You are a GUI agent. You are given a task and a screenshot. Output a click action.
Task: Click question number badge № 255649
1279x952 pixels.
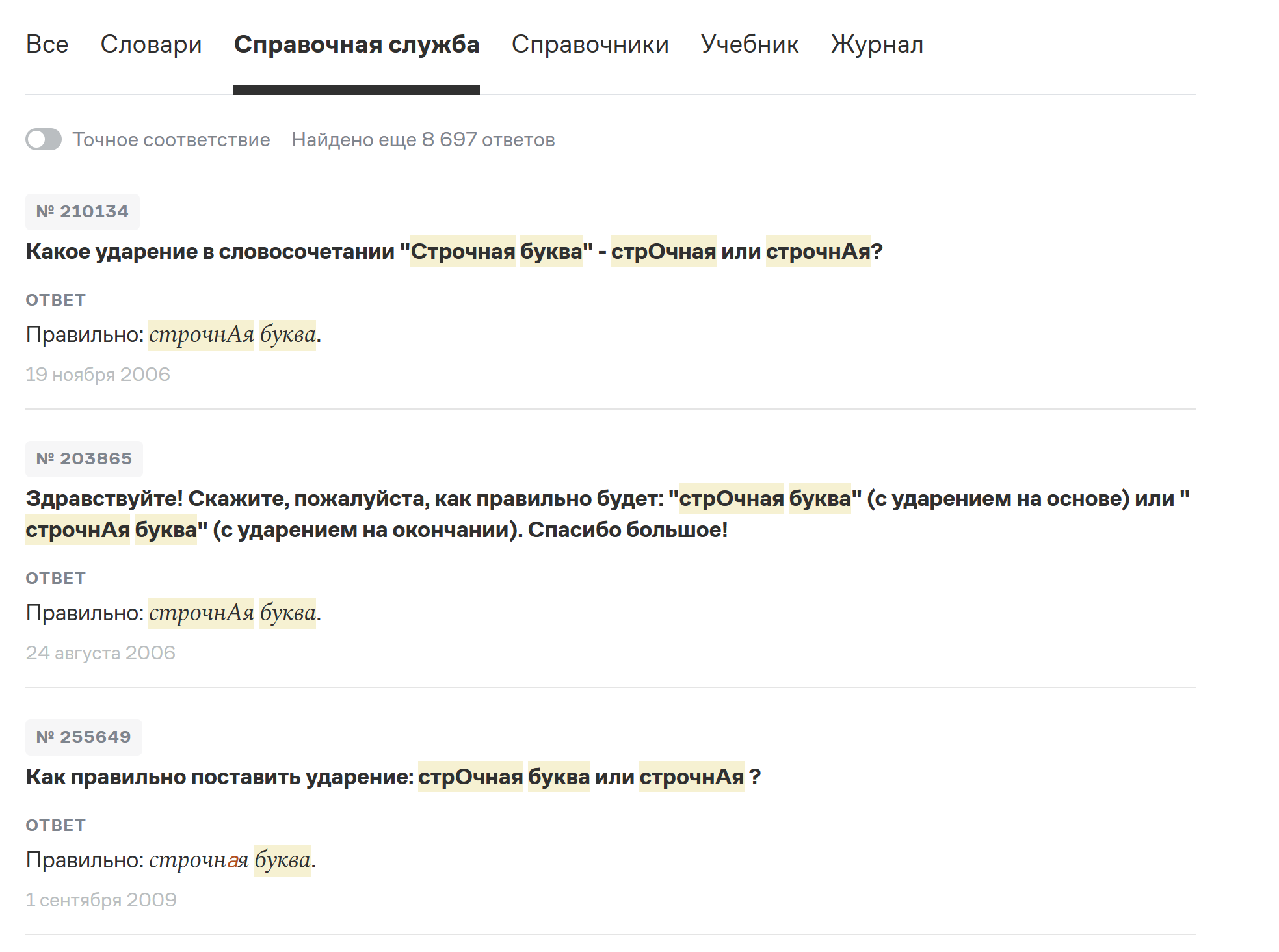84,737
